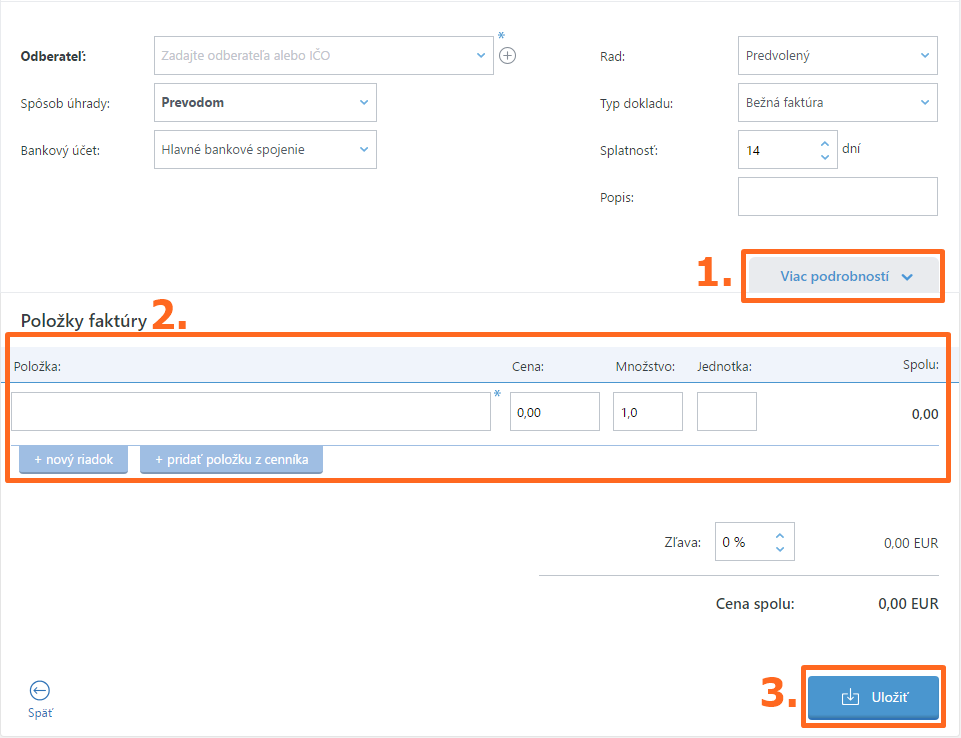
Task: Open the Rad numbering series dropdown
Action: 837,56
